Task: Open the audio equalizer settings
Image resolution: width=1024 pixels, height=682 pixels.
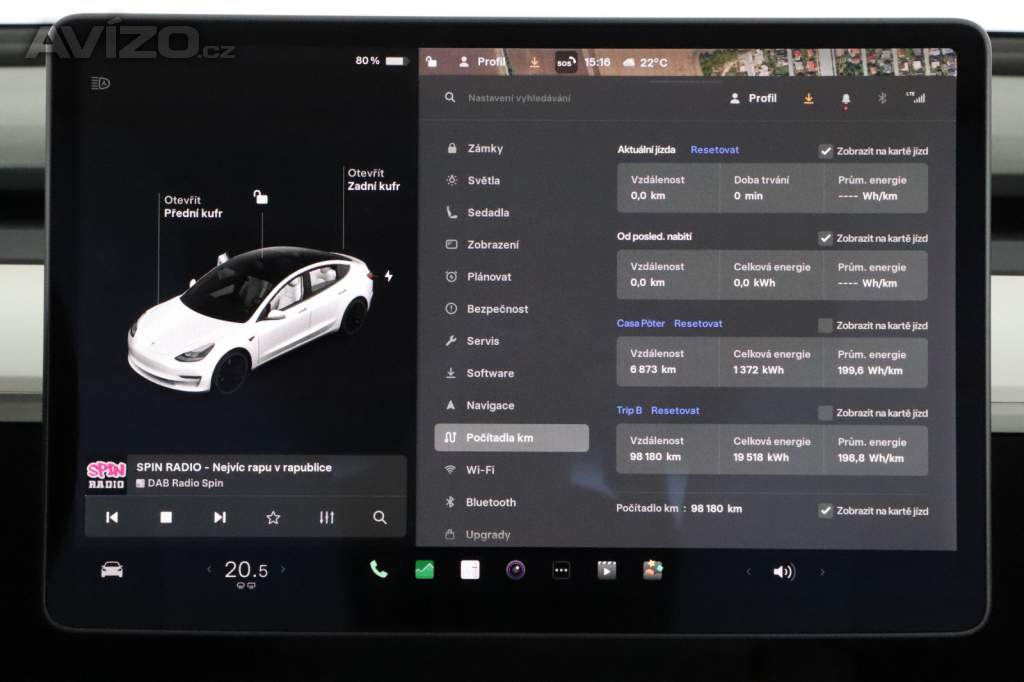Action: 326,517
